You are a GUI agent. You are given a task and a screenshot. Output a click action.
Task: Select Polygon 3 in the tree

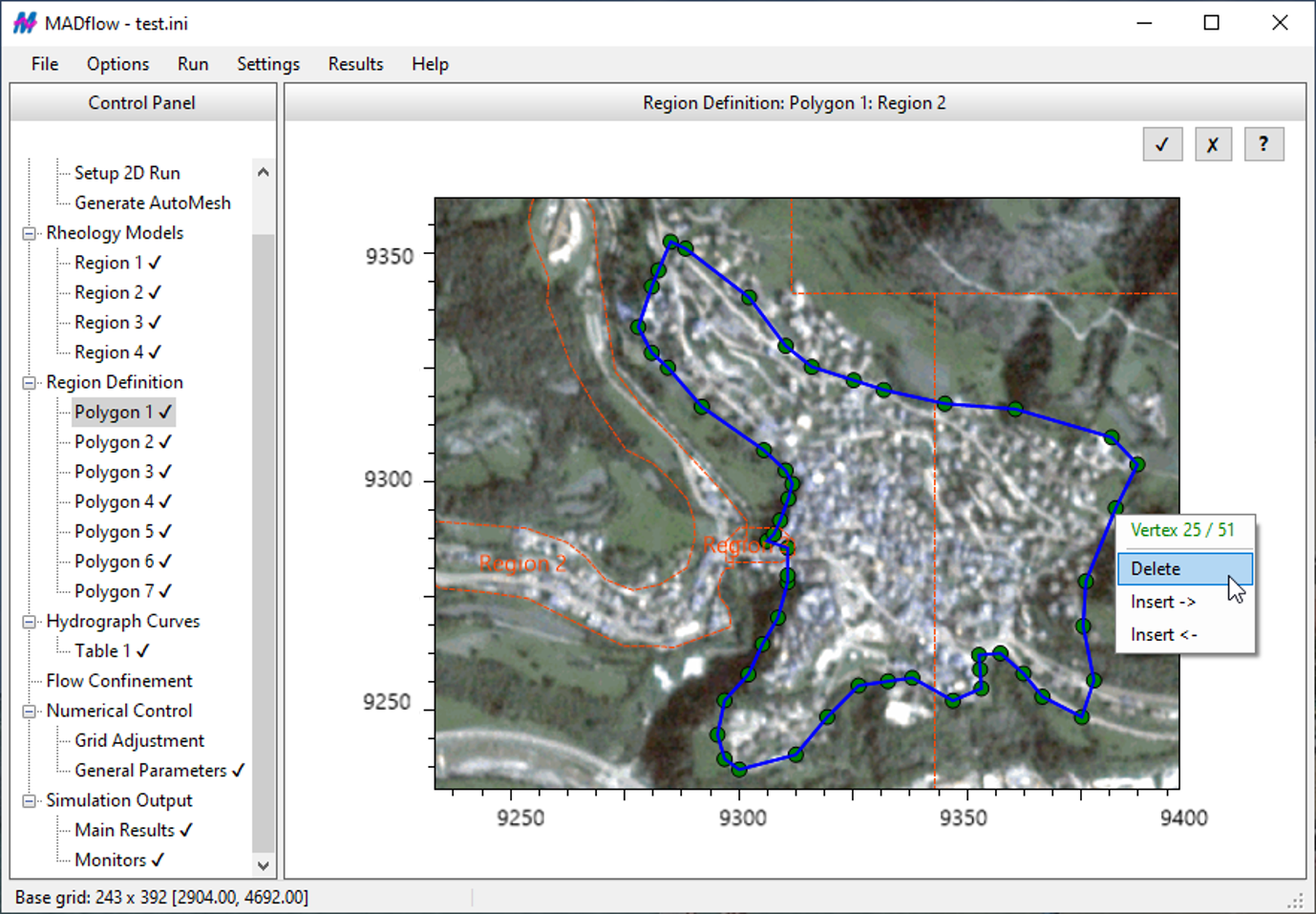tap(114, 472)
